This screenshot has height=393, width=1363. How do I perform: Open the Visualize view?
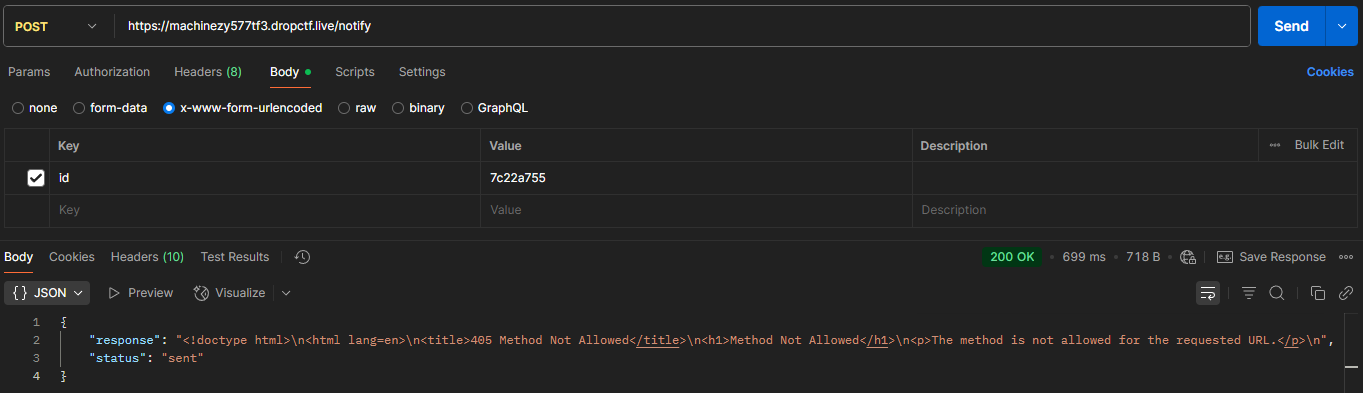pos(230,293)
